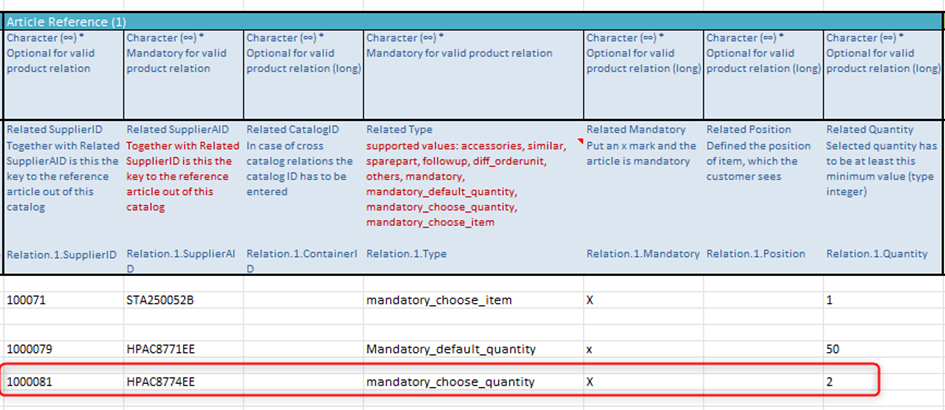Click the Relation.1.Quantity column label
The image size is (945, 410).
coord(878,254)
